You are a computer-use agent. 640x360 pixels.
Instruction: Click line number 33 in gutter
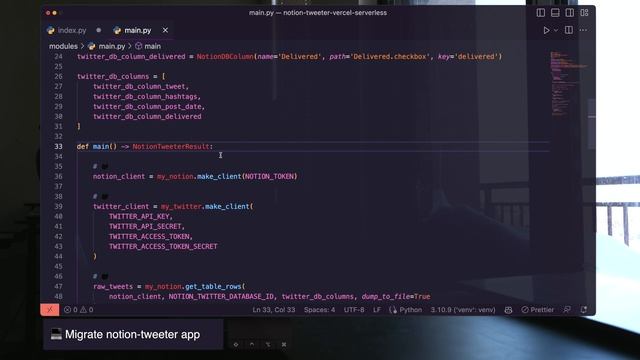pos(58,147)
